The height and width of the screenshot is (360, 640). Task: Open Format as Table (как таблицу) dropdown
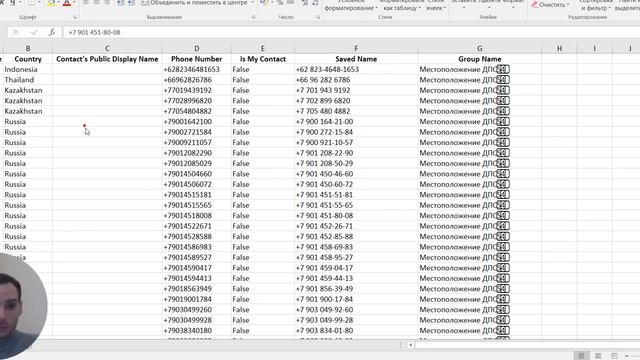pyautogui.click(x=402, y=5)
